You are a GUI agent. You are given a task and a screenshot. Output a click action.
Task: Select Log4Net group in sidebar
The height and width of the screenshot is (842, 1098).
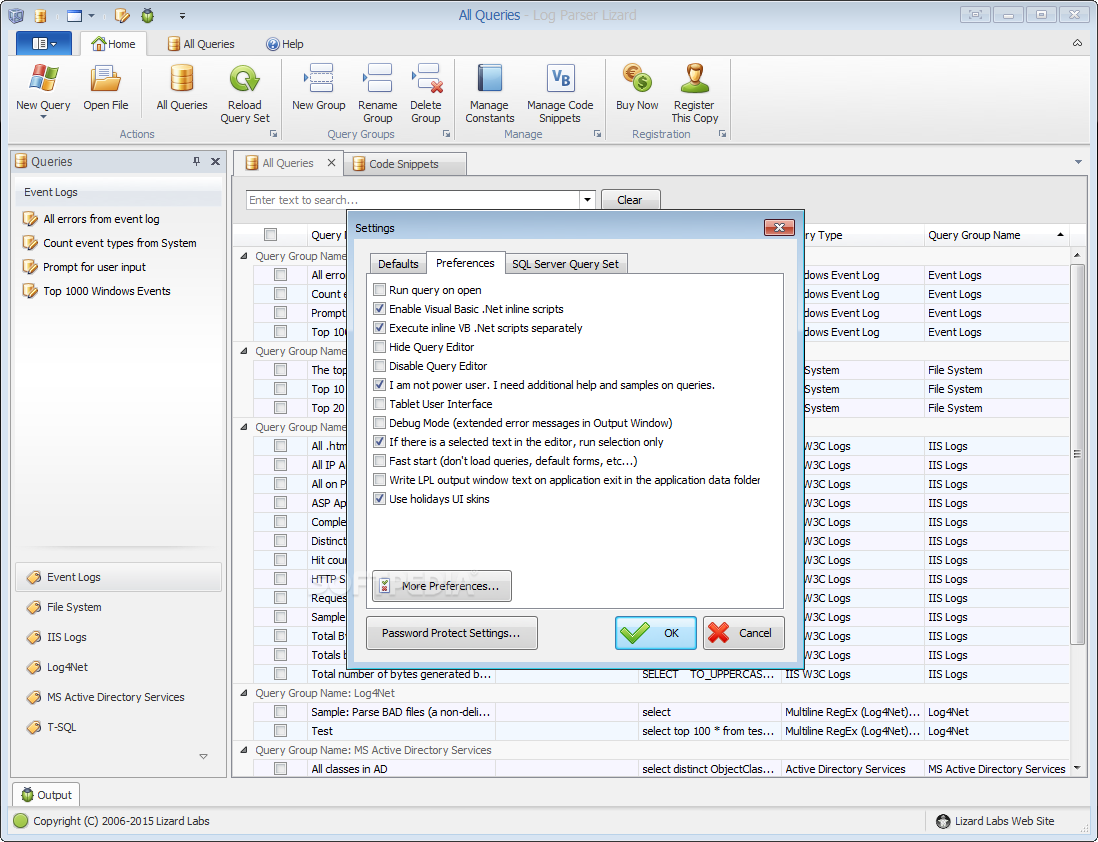[x=118, y=668]
